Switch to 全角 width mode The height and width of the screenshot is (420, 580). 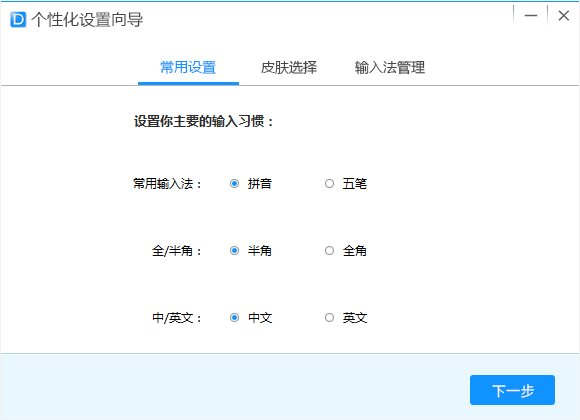click(x=329, y=251)
